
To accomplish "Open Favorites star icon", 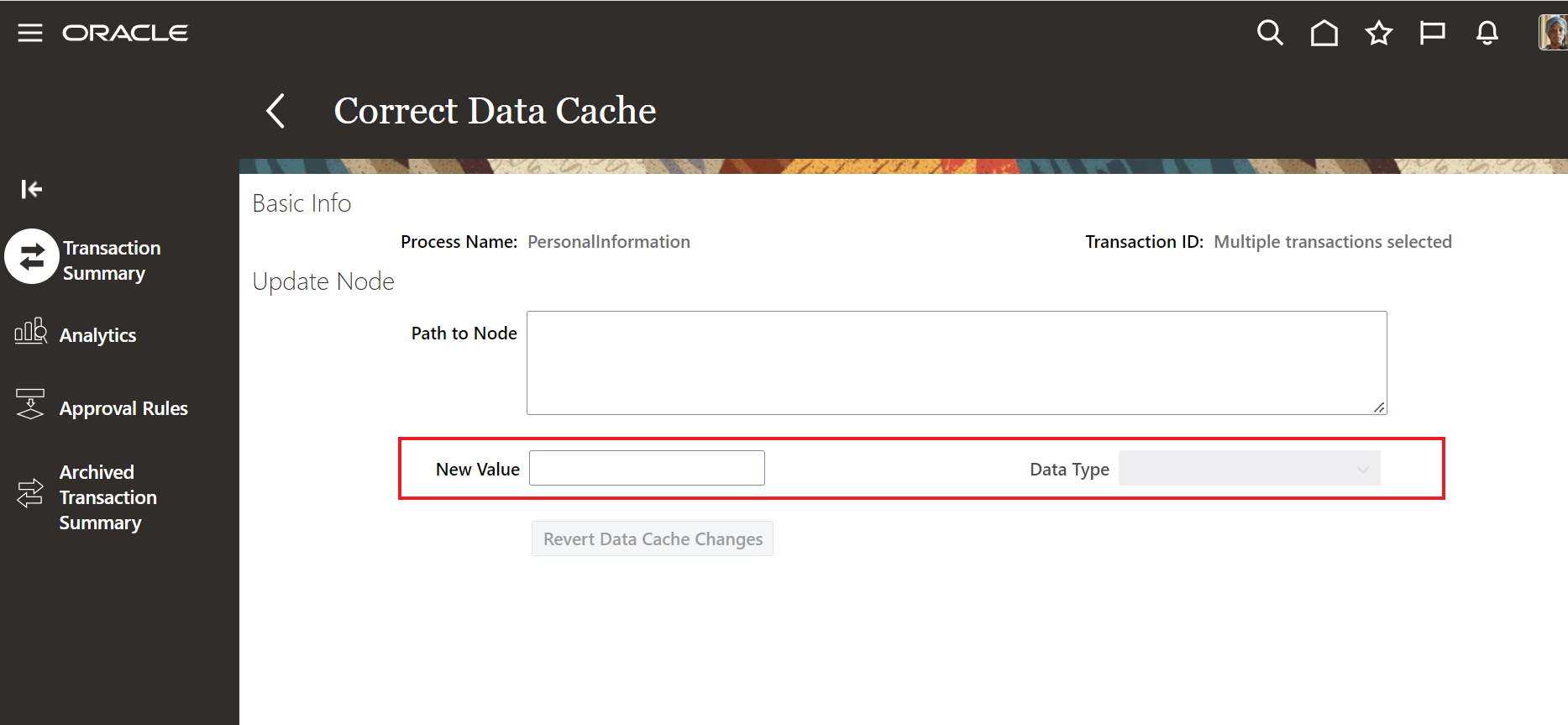I will [x=1378, y=33].
